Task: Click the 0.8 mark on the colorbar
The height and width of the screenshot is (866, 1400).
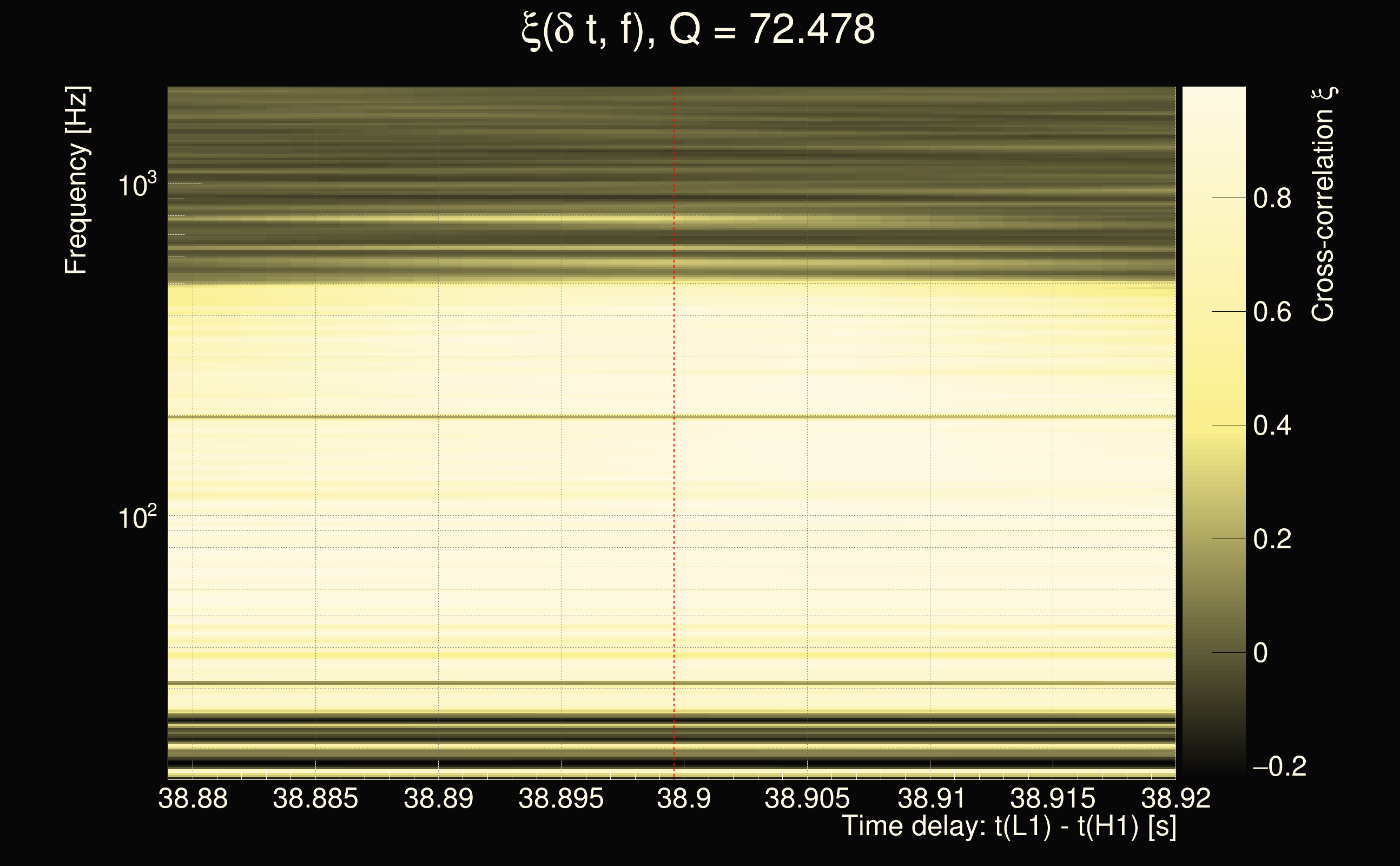Action: (x=1272, y=199)
